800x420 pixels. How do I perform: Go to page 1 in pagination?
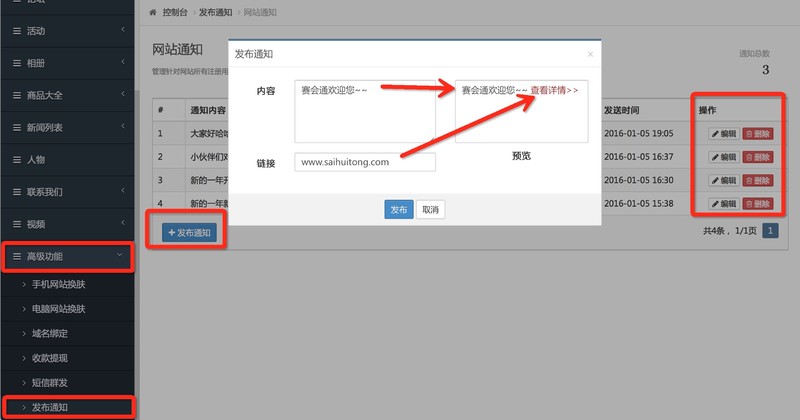[770, 231]
